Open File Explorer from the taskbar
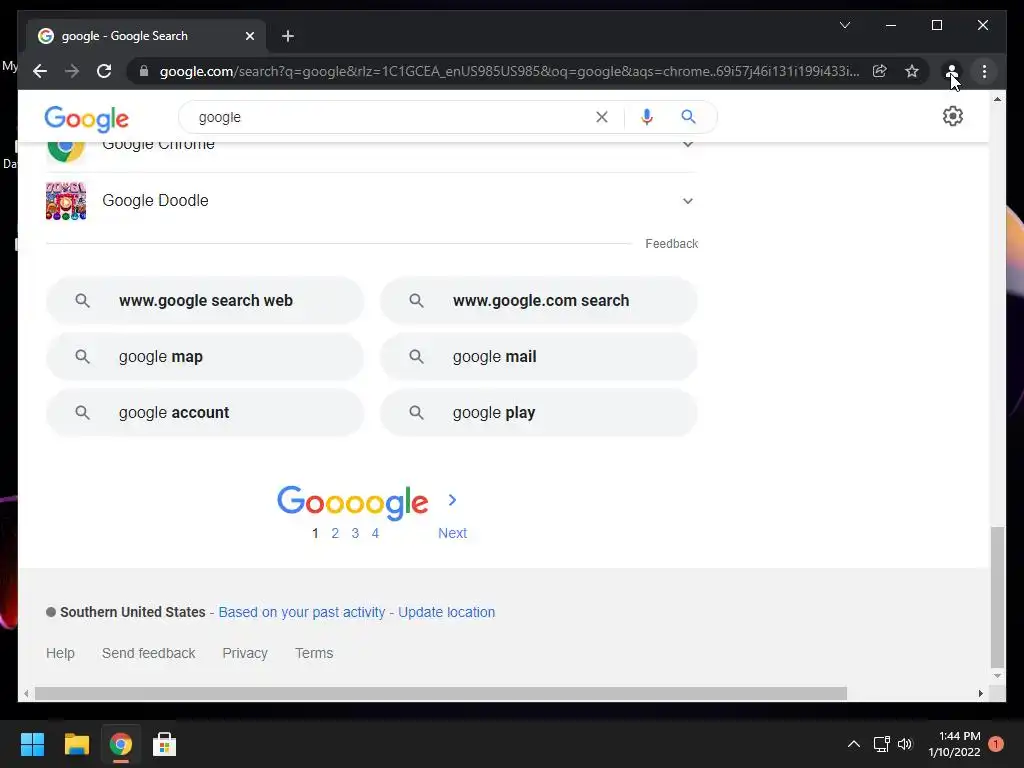Image resolution: width=1024 pixels, height=768 pixels. pos(76,744)
